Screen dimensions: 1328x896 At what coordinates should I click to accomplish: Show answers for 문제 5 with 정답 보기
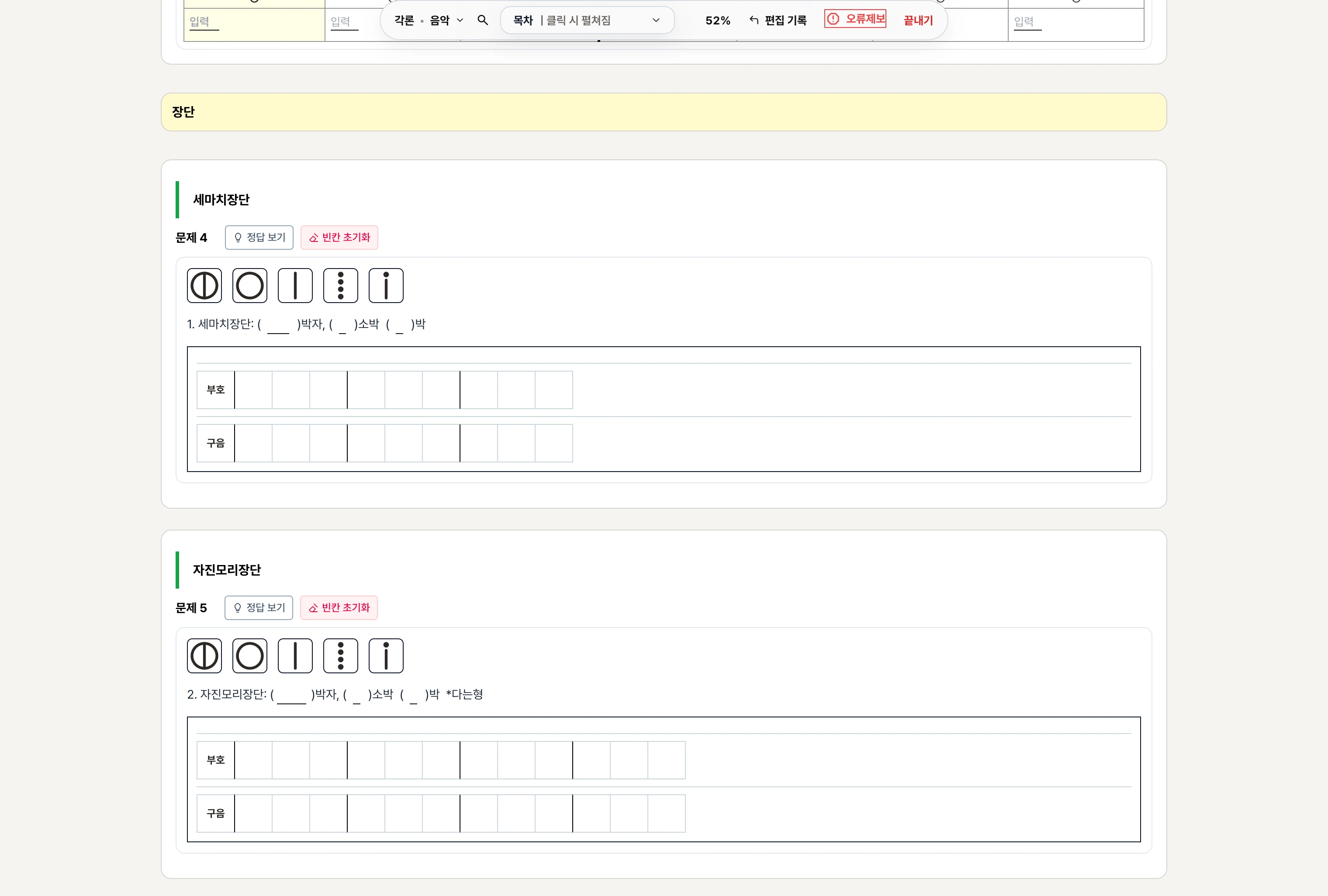(x=258, y=608)
